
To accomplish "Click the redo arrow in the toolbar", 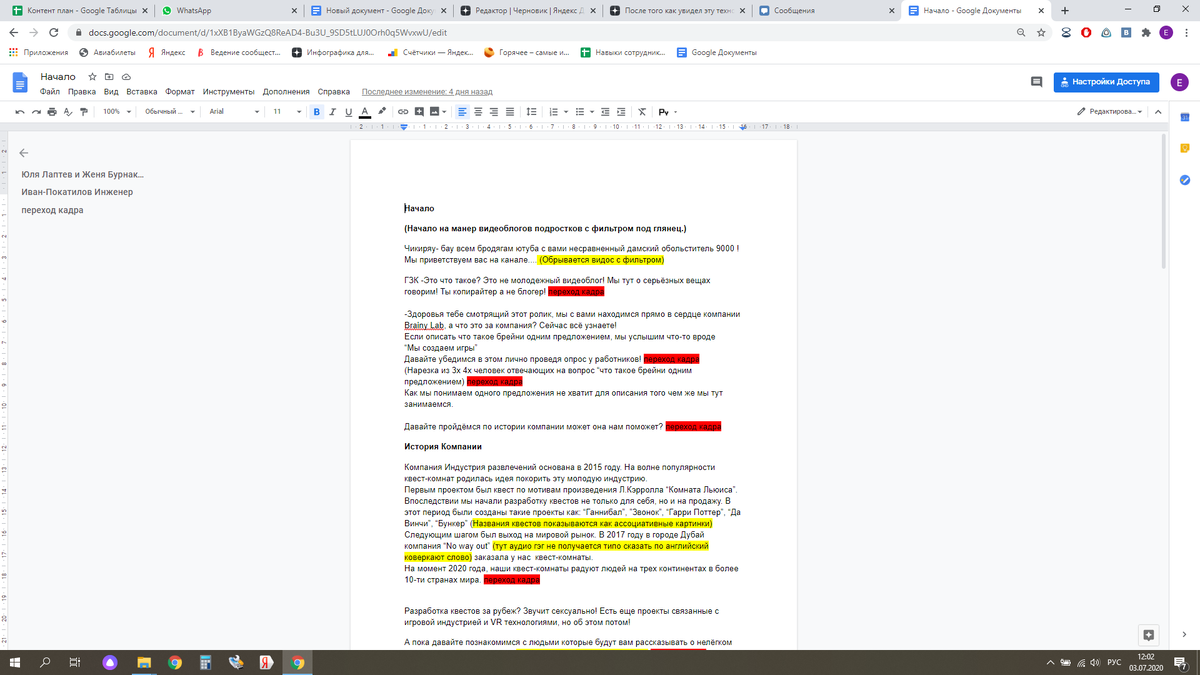I will [x=37, y=111].
